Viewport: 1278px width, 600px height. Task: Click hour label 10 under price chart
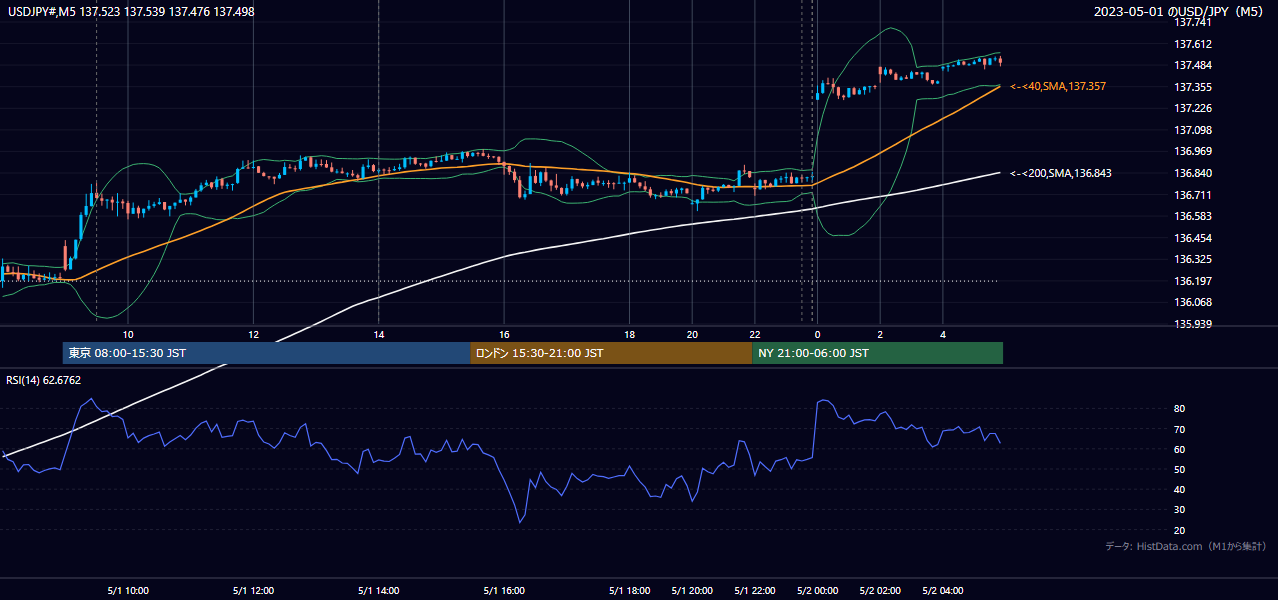click(x=128, y=334)
